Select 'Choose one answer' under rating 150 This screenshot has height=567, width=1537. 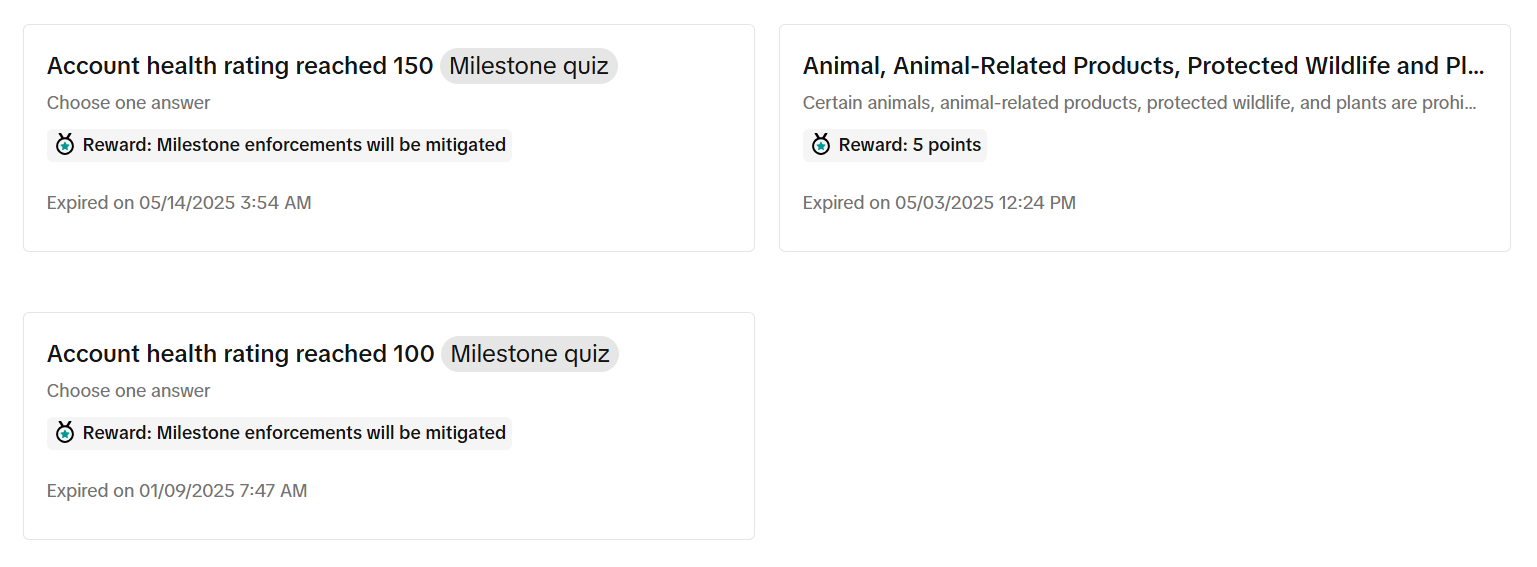coord(128,103)
